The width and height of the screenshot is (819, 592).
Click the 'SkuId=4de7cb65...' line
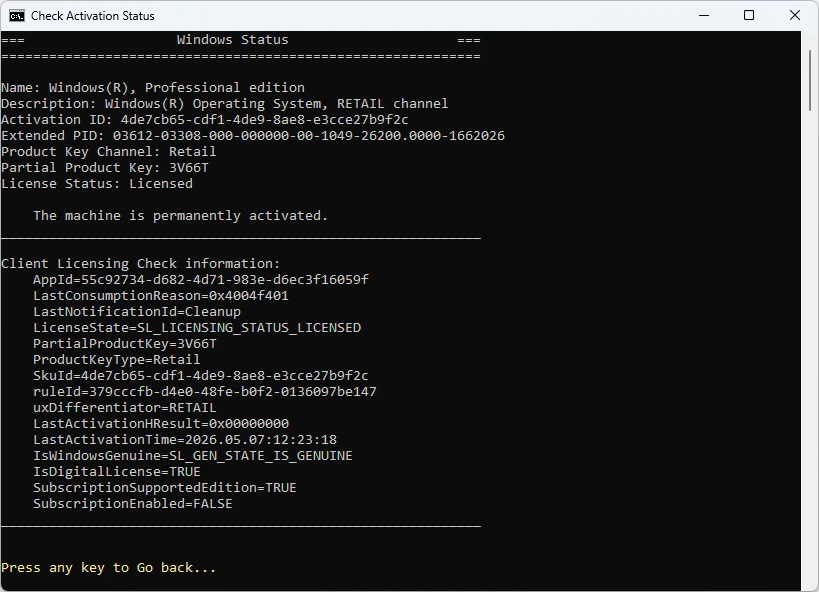[201, 376]
